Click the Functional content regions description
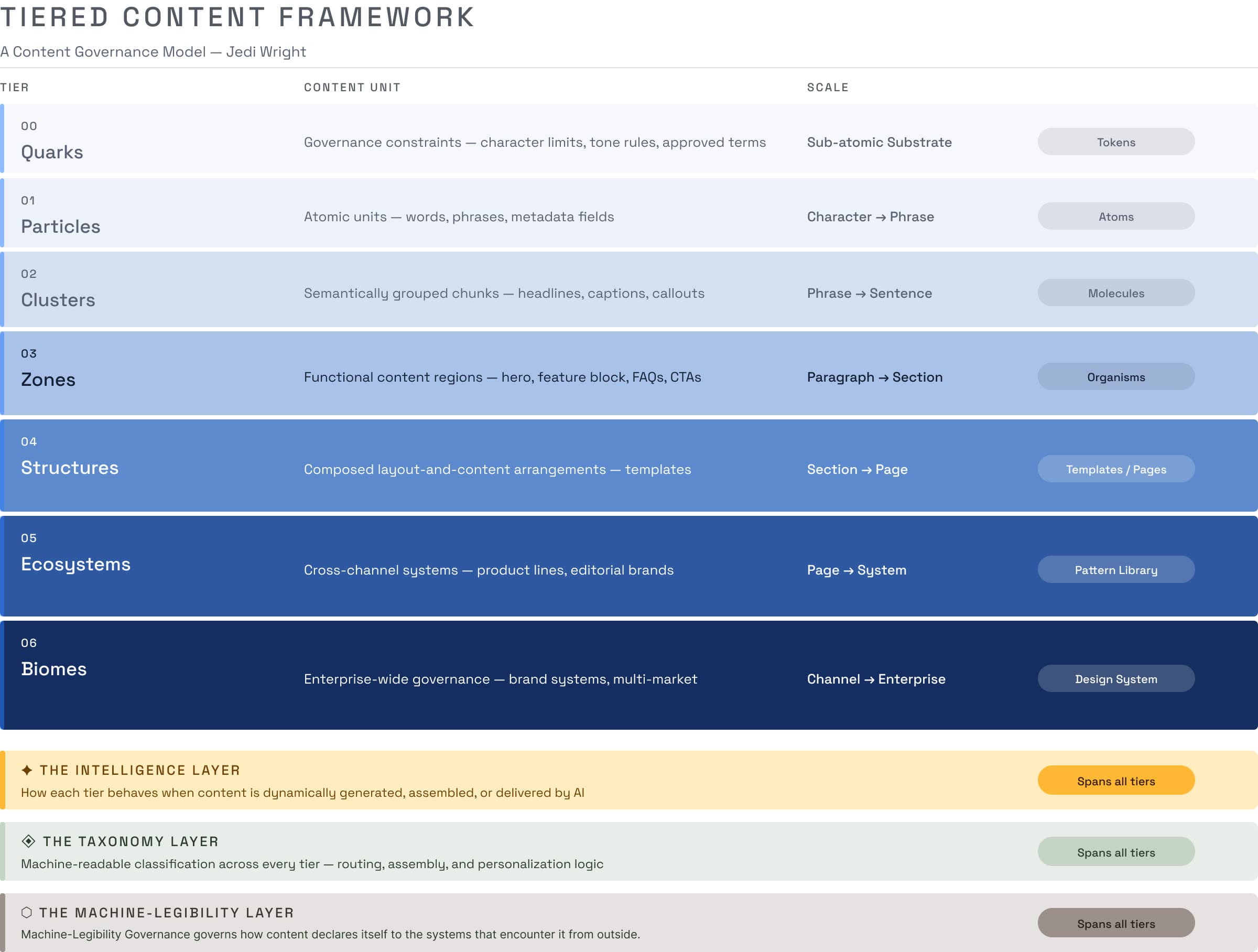Screen dimensions: 1258x952 click(502, 377)
